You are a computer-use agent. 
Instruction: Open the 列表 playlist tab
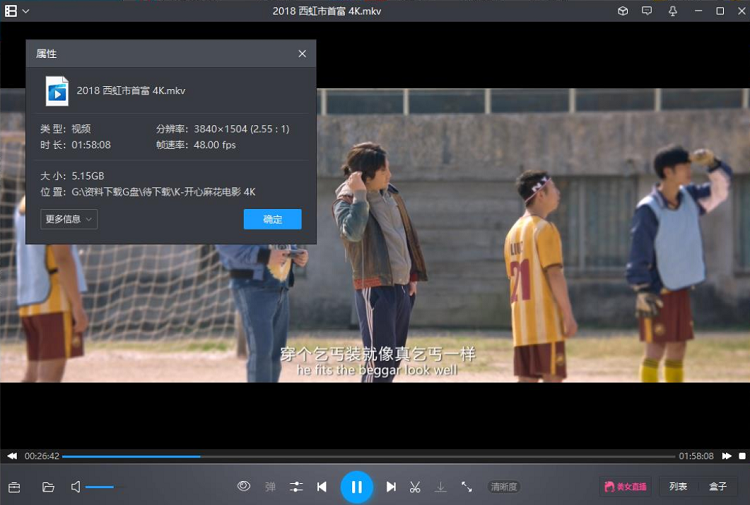pyautogui.click(x=678, y=487)
